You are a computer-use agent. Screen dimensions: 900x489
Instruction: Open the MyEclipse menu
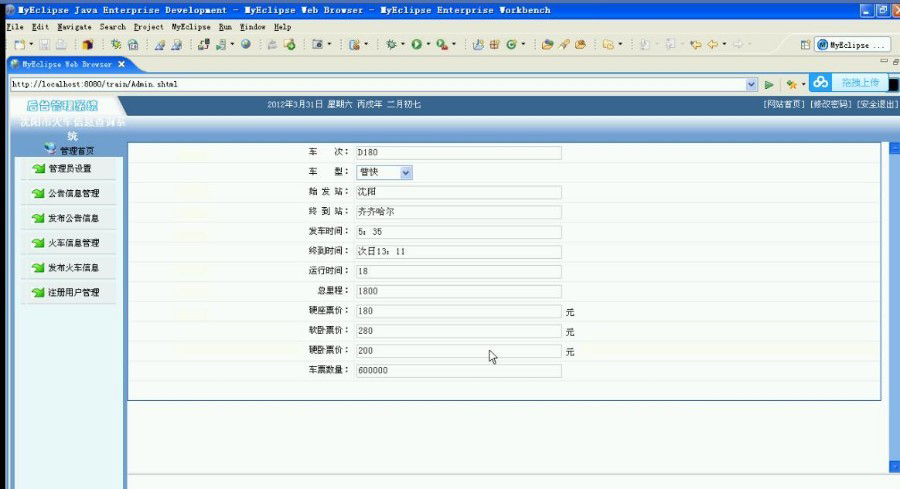coord(191,27)
